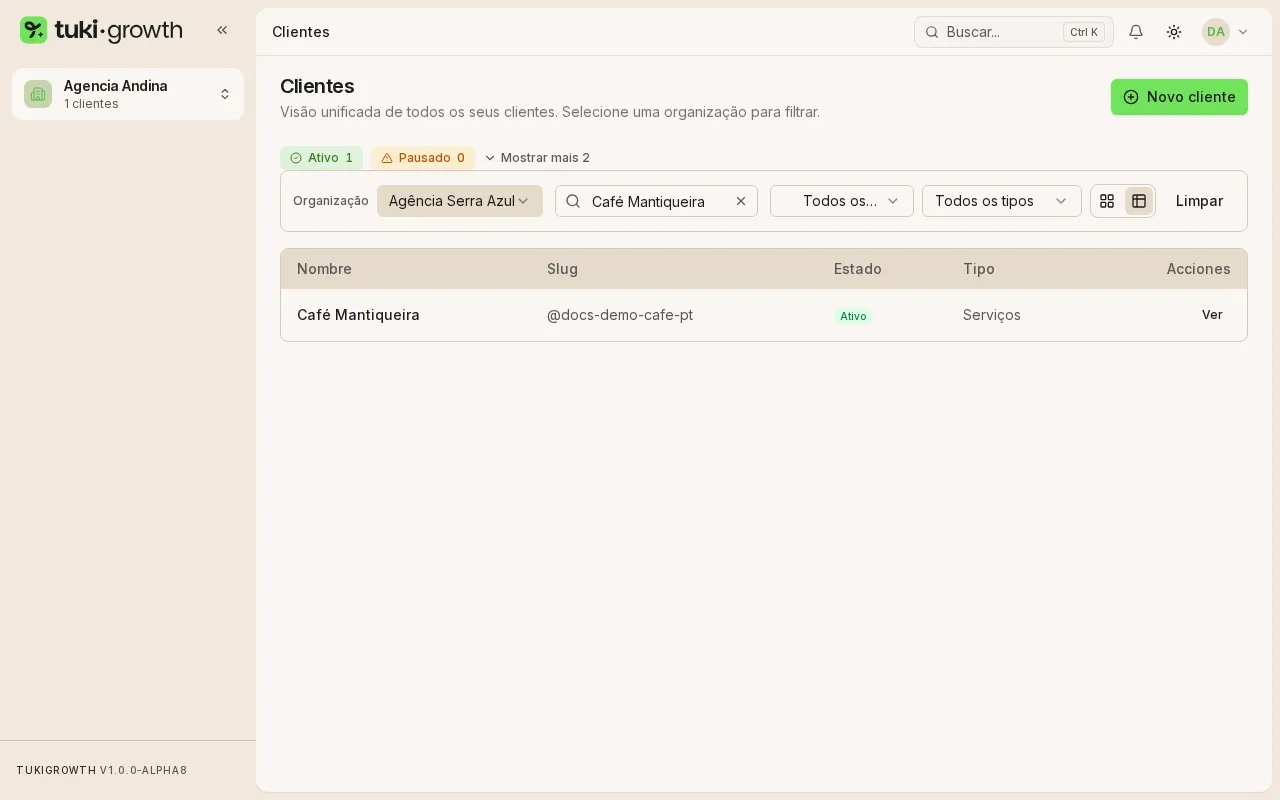Click Slug column header
The image size is (1280, 800).
(562, 269)
